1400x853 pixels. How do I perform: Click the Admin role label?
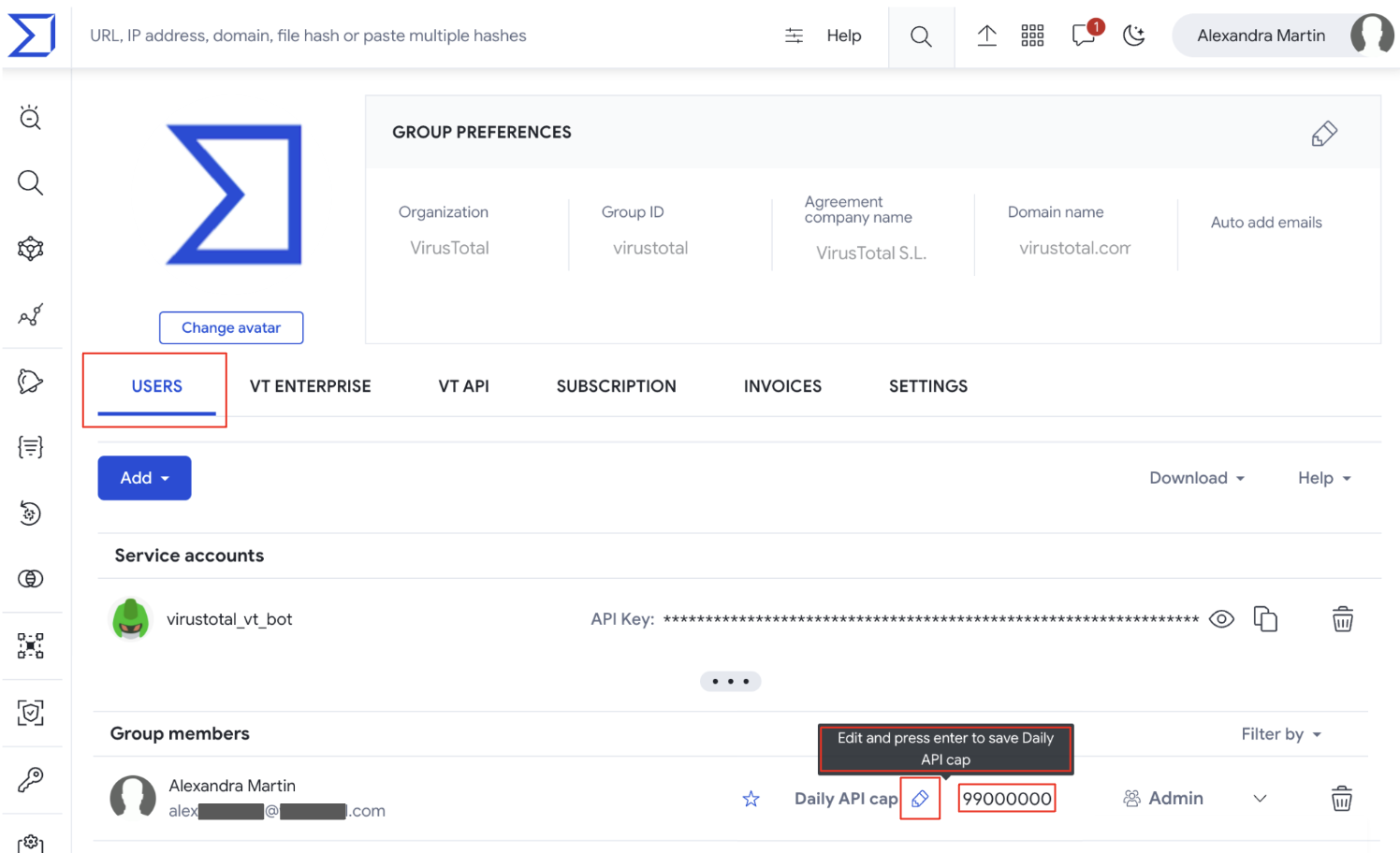point(1175,798)
